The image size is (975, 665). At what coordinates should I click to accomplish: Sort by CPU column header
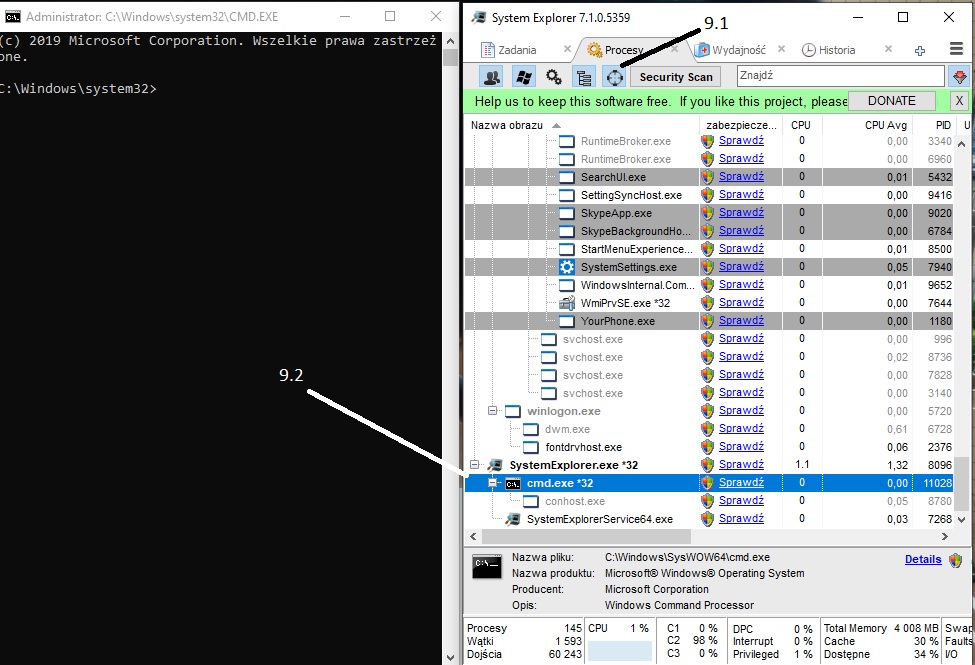tap(802, 125)
